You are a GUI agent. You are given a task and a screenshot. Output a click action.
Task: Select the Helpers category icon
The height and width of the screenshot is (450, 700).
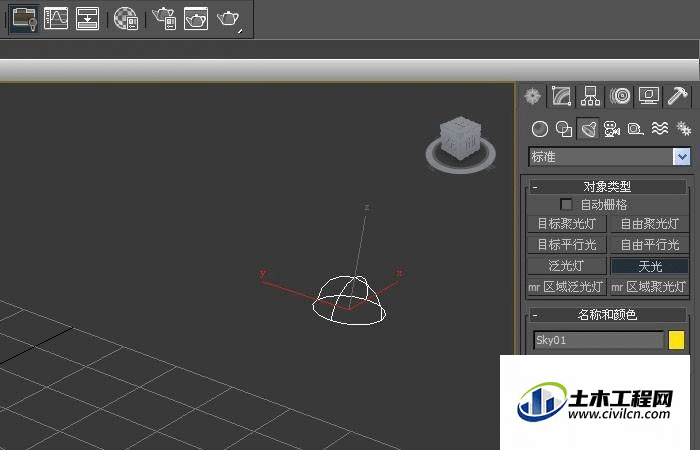(635, 129)
